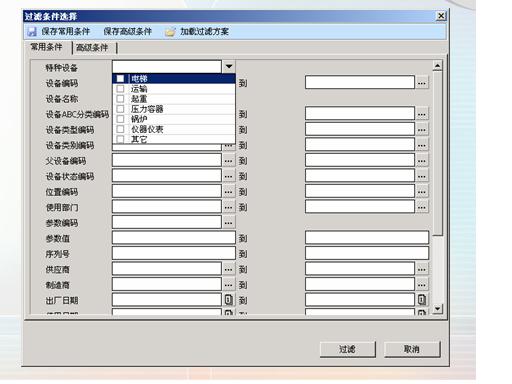Focus the 设备类型编码 end input field
Screen dimensions: 512x384
(x=360, y=129)
